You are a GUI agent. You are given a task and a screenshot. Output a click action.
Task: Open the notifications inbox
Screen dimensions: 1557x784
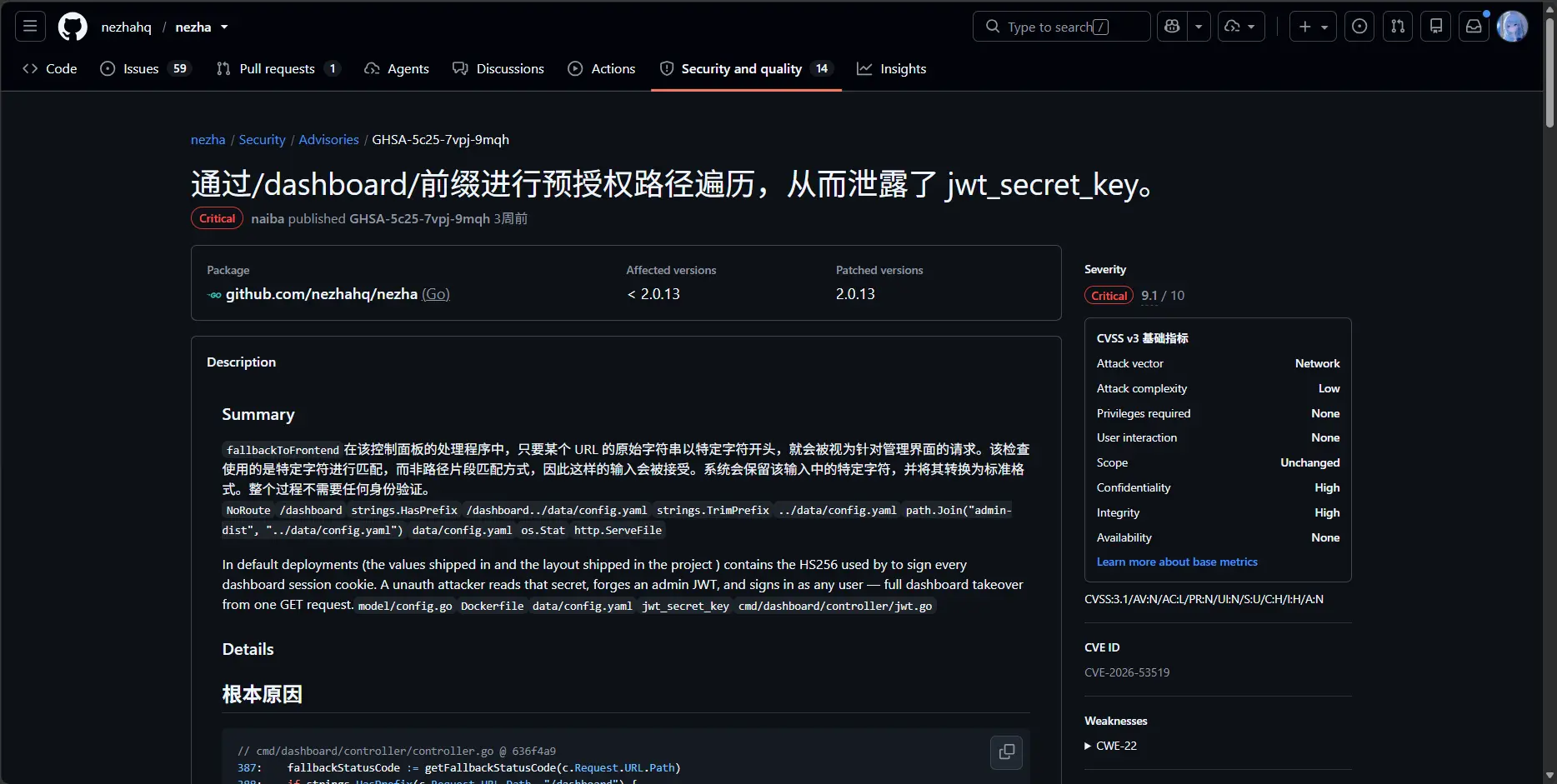pyautogui.click(x=1474, y=27)
